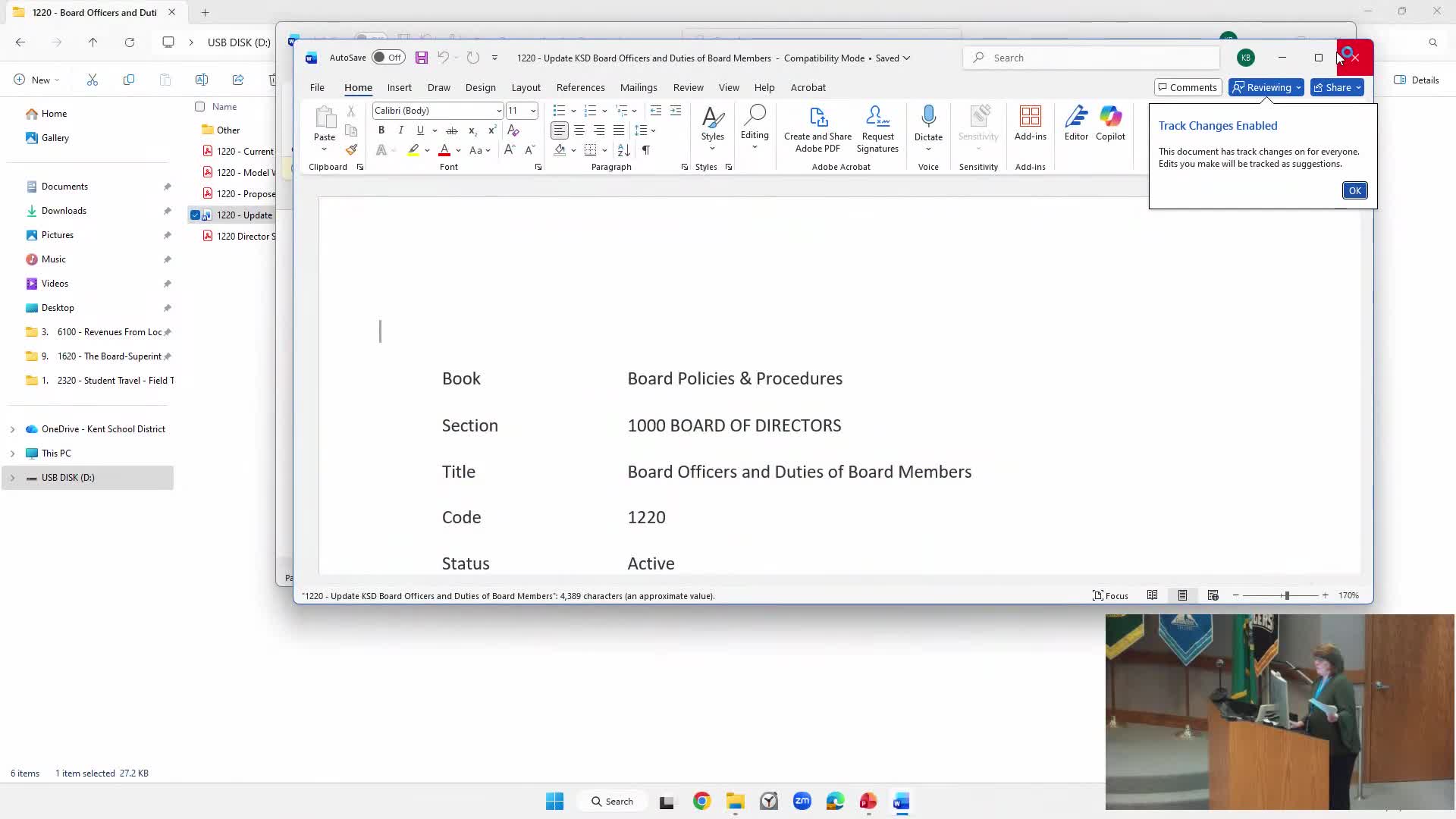1456x819 pixels.
Task: Open Copilot in Word
Action: [1110, 124]
